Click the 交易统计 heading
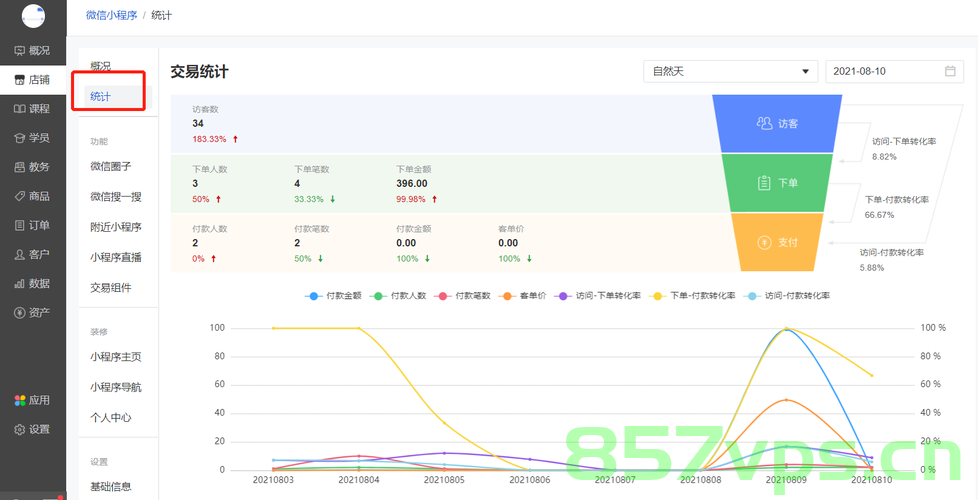The height and width of the screenshot is (500, 978). coord(200,72)
